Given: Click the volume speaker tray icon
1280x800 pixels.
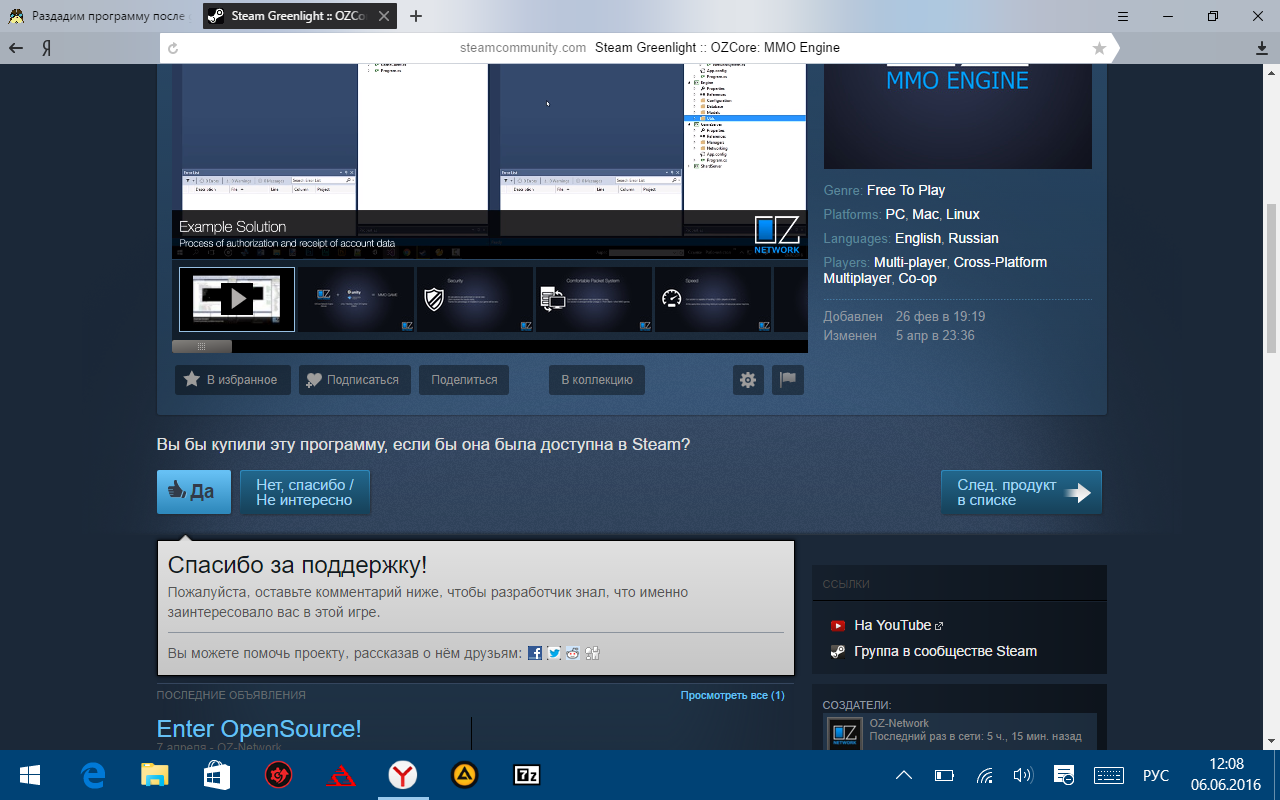Looking at the screenshot, I should click(1023, 775).
